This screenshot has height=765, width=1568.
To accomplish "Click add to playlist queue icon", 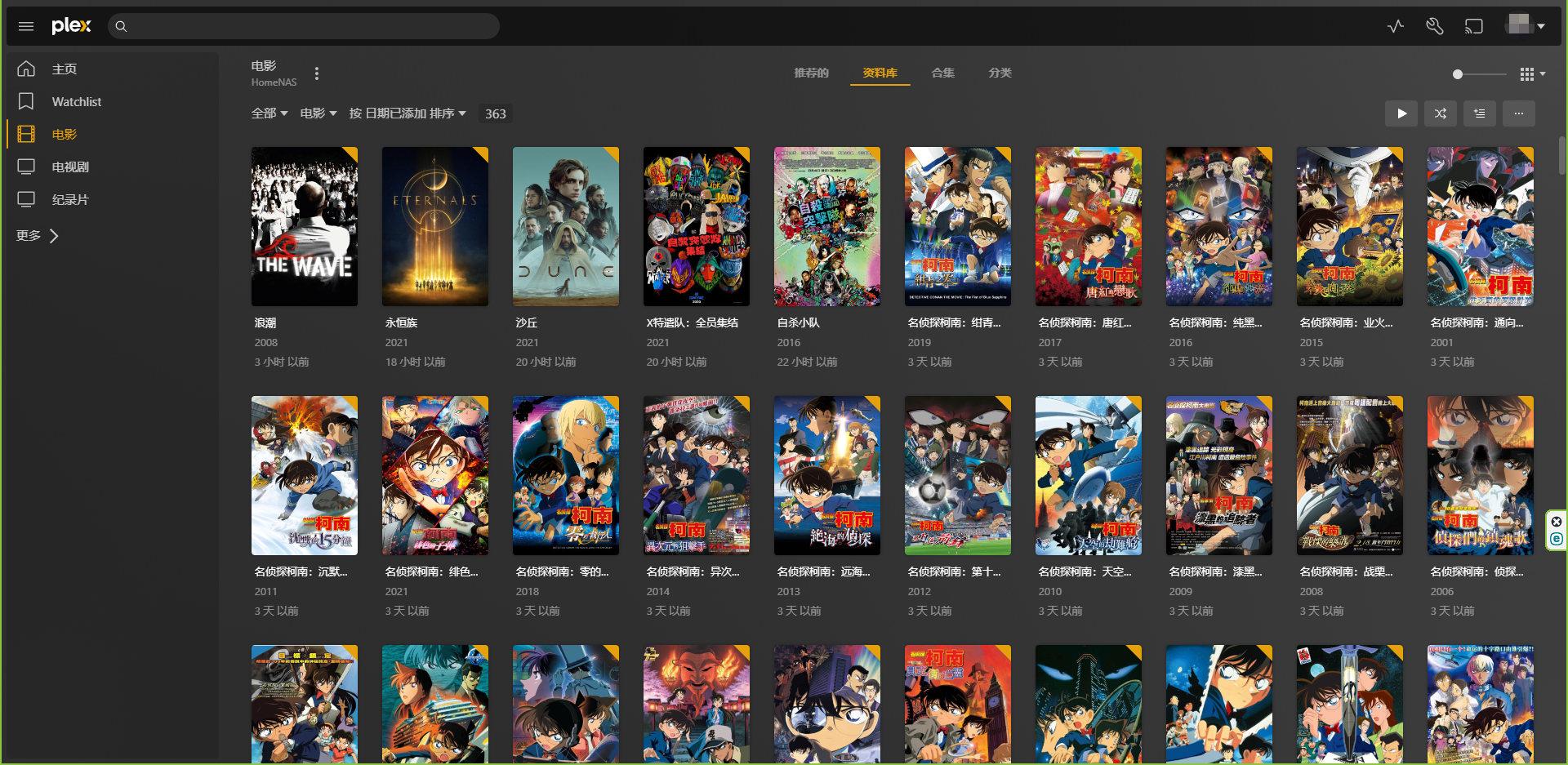I will 1480,113.
